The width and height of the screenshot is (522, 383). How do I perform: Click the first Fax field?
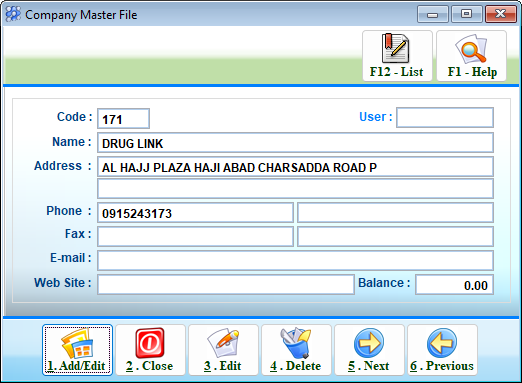[x=195, y=236]
